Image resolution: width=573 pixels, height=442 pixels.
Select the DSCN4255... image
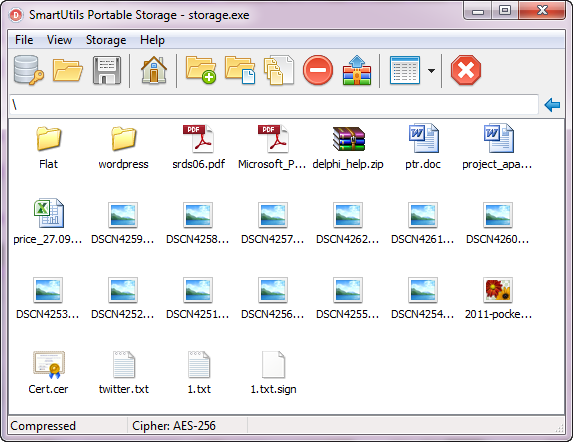click(348, 297)
